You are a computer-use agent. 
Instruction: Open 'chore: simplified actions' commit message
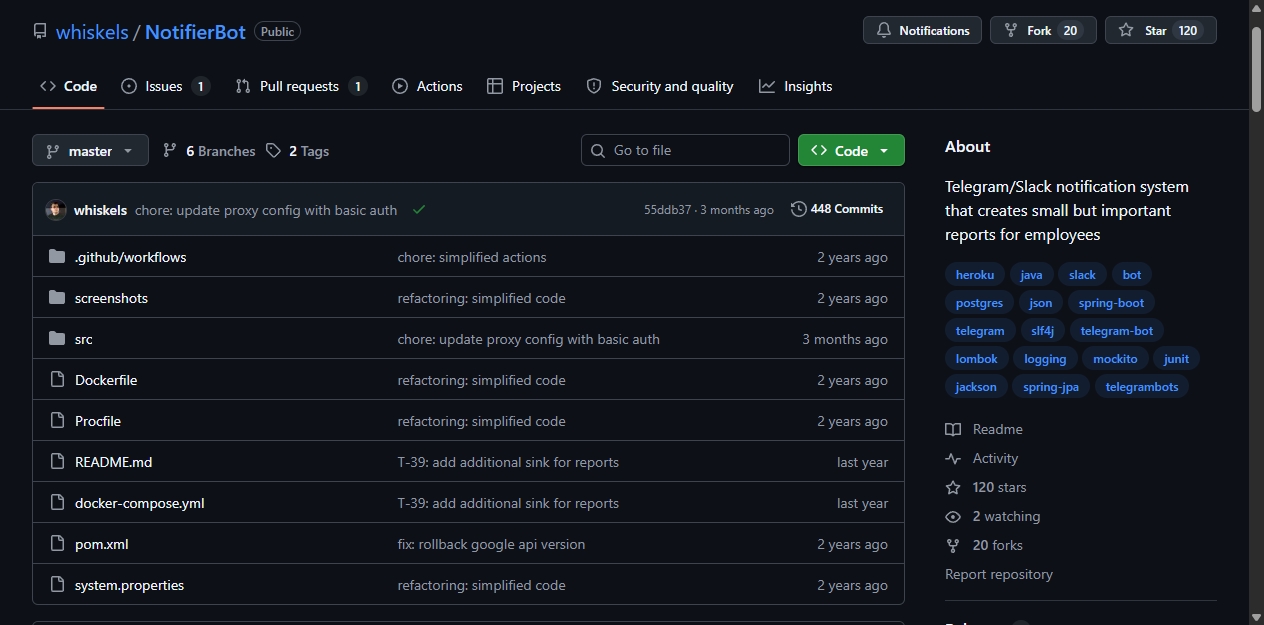pyautogui.click(x=472, y=257)
